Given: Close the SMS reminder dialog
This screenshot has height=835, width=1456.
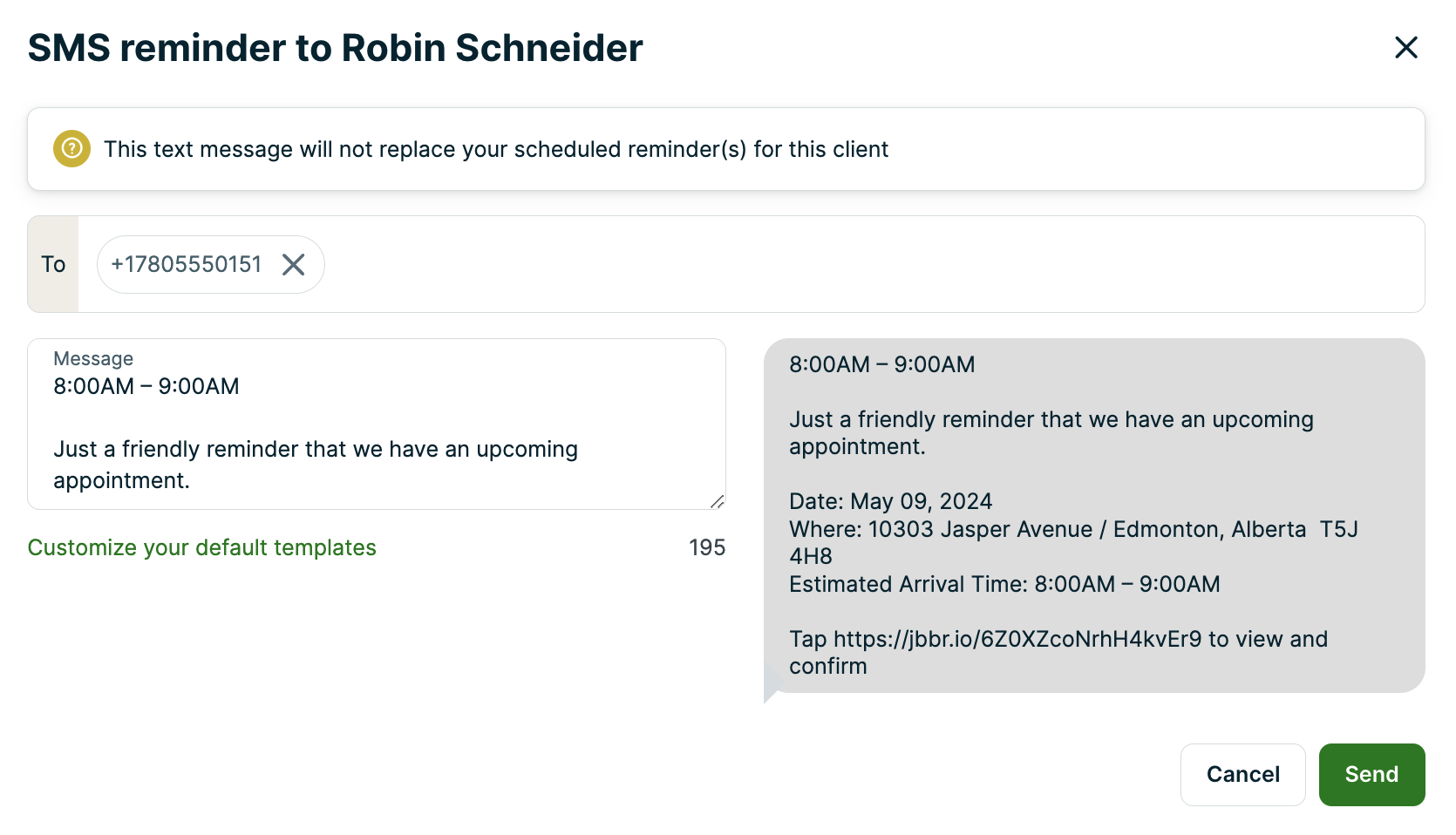Looking at the screenshot, I should pyautogui.click(x=1406, y=48).
